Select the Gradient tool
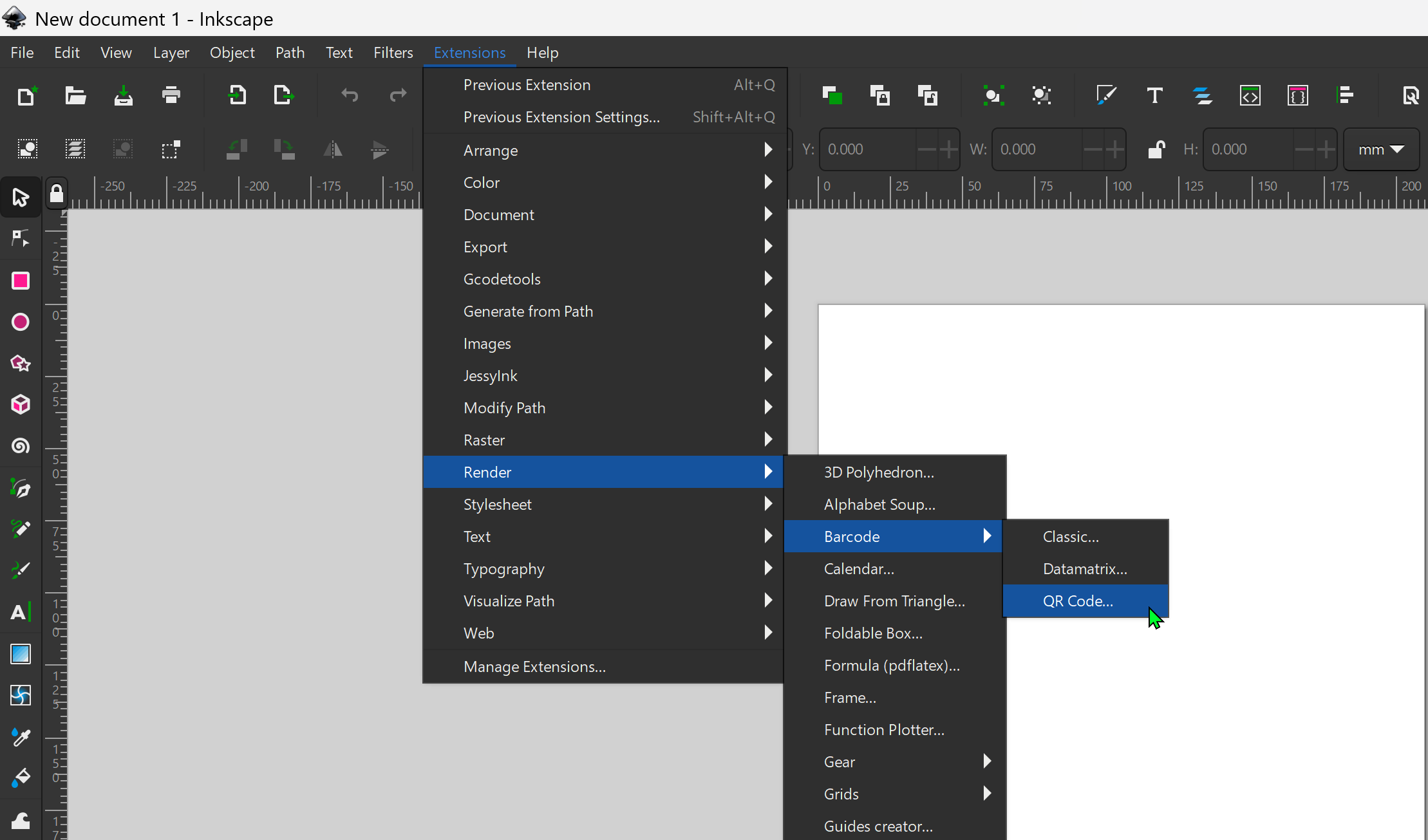This screenshot has width=1428, height=840. (21, 654)
